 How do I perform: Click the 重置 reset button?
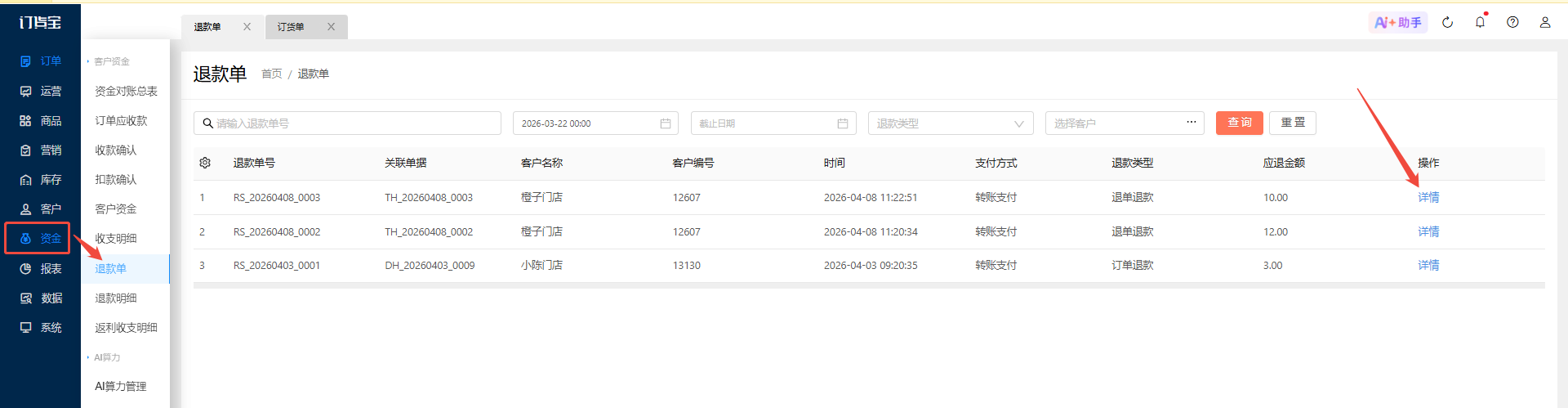pyautogui.click(x=1293, y=123)
